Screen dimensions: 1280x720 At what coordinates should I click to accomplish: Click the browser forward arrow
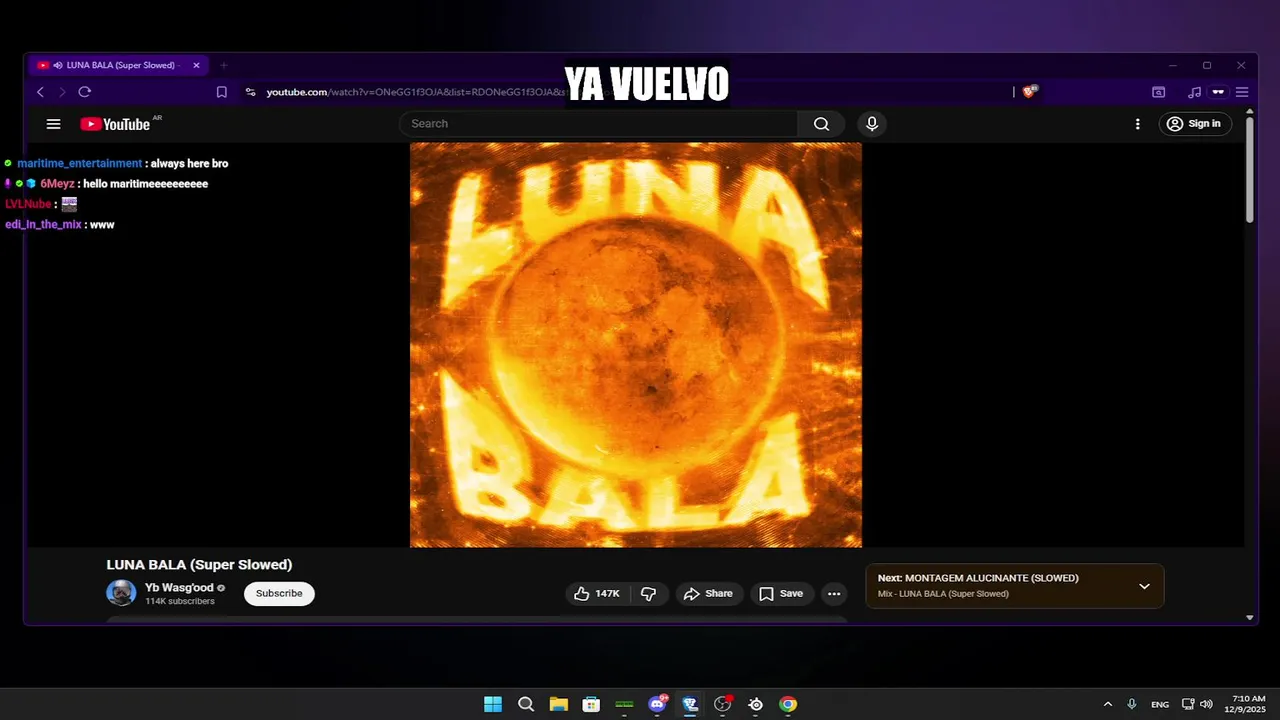click(x=62, y=92)
